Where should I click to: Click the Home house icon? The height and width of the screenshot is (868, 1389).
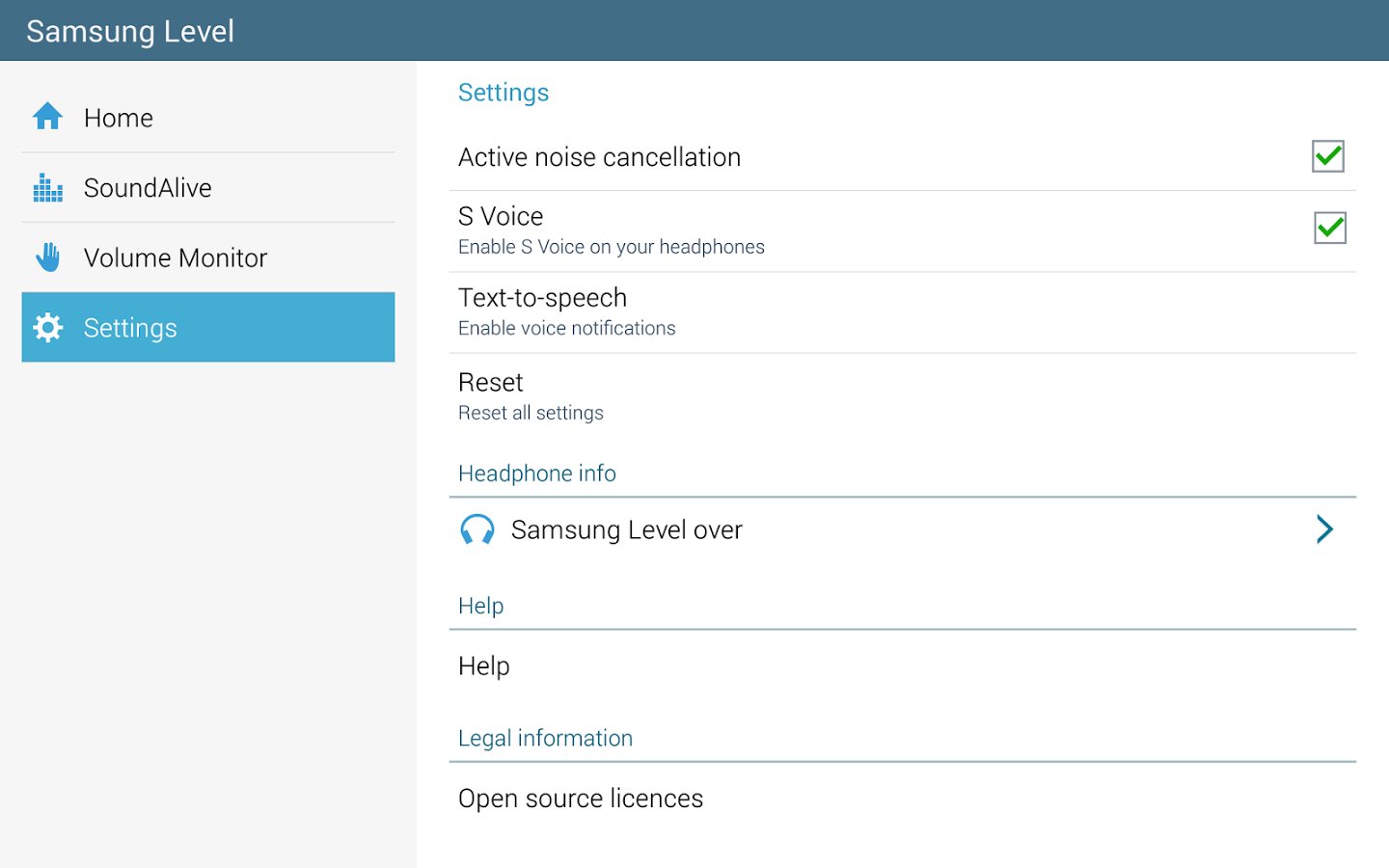click(47, 117)
